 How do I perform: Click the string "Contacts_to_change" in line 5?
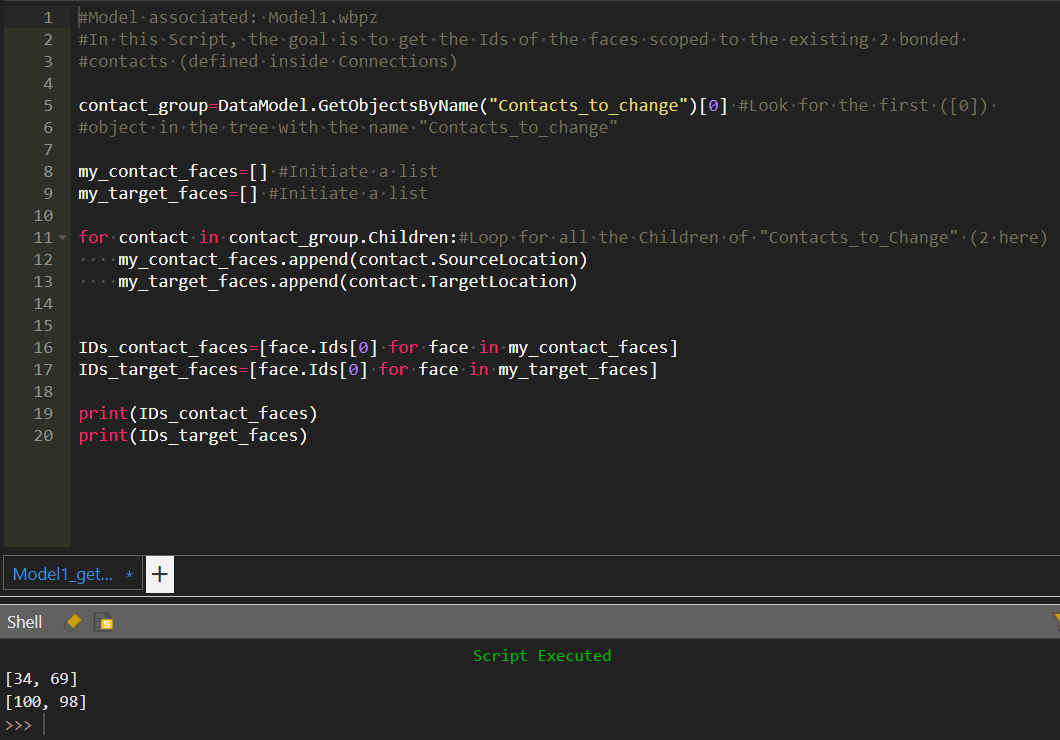coord(588,105)
